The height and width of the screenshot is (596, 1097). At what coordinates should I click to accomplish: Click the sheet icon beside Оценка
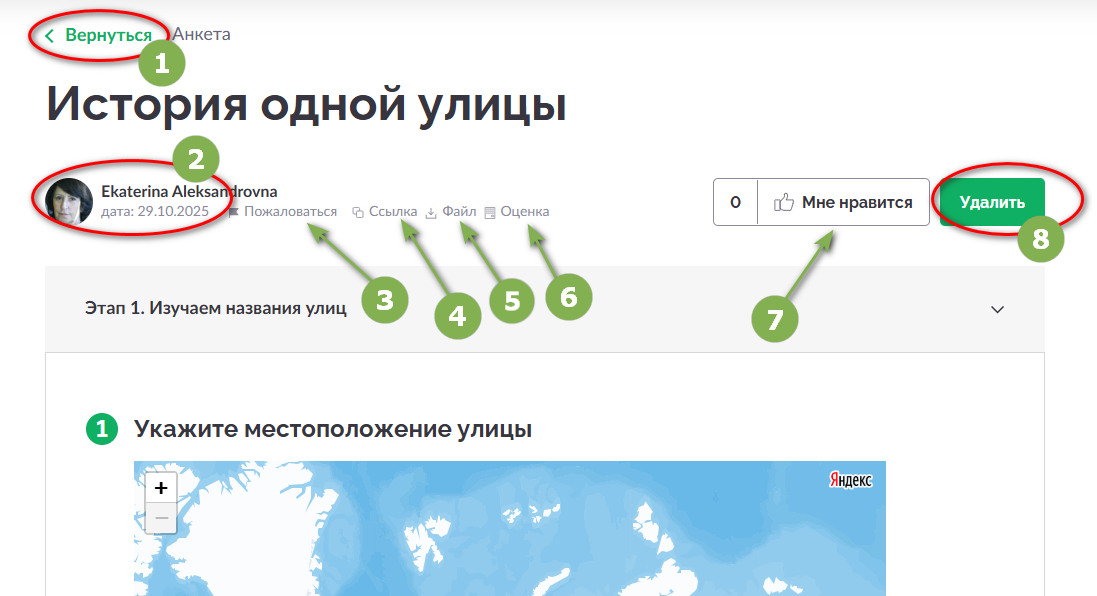(490, 212)
